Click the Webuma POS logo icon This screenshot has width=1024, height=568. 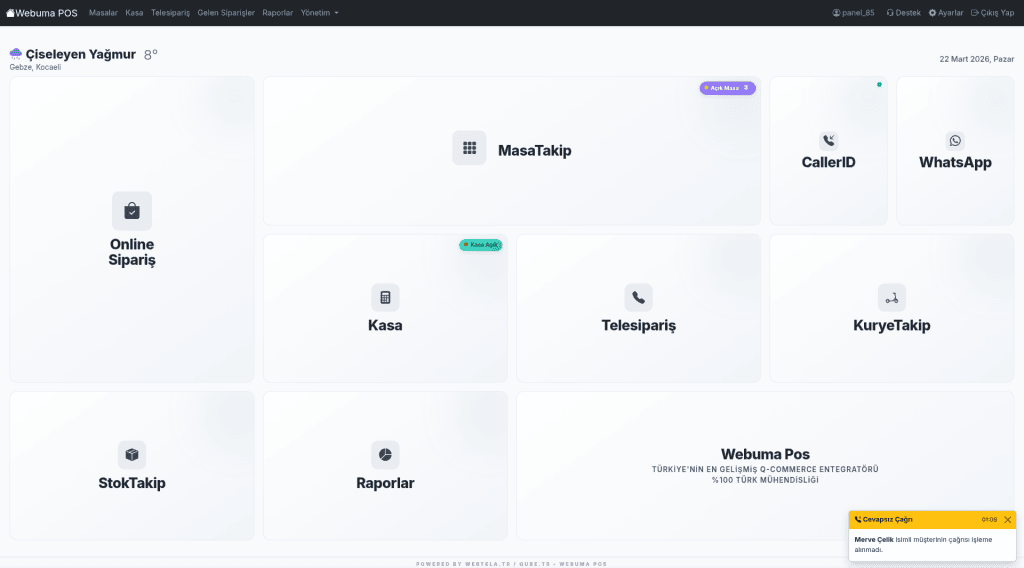10,13
